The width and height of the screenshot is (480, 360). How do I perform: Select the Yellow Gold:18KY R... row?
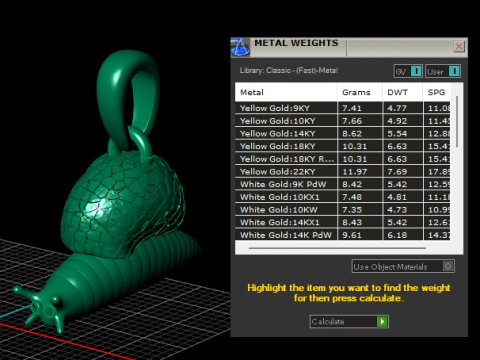point(343,159)
